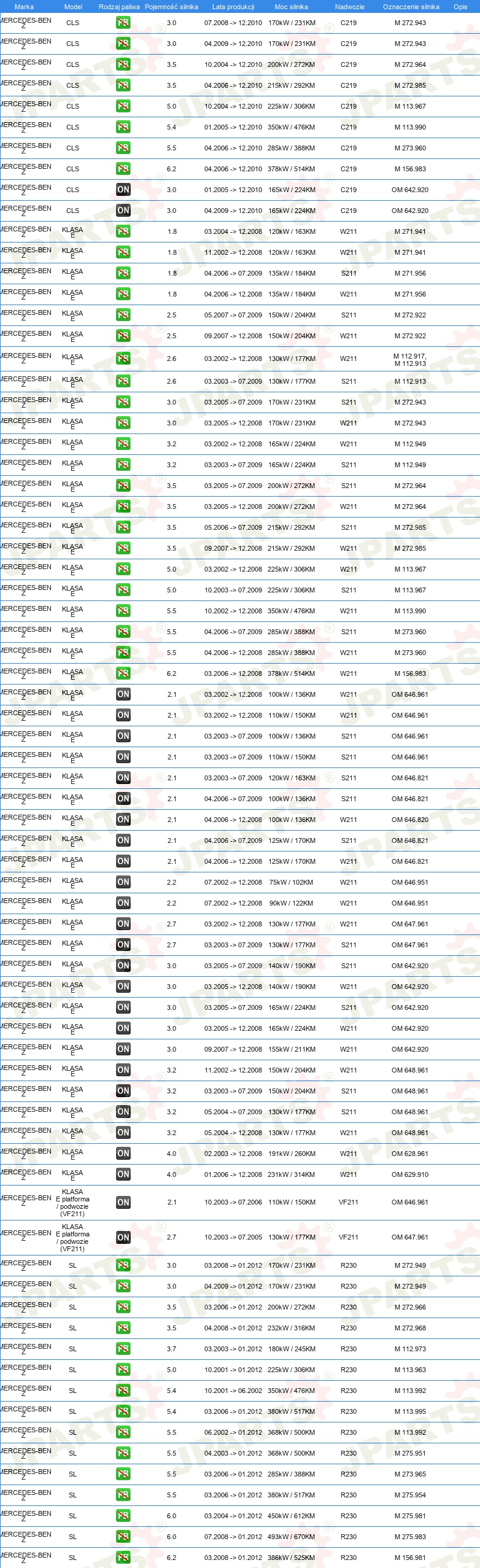This screenshot has width=480, height=1568.
Task: Click the ON icon in the VF211 2.7 OM 647.961 row
Action: 123,1237
